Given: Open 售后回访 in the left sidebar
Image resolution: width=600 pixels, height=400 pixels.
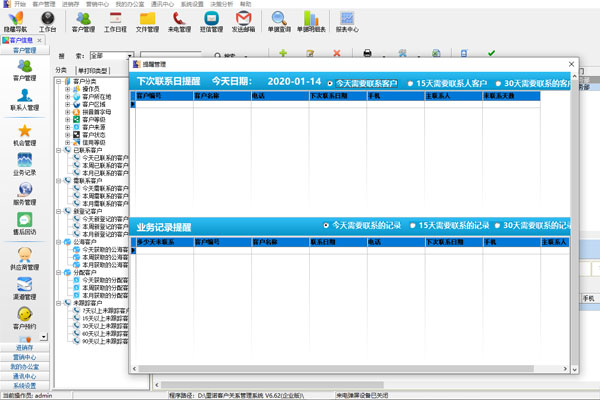Looking at the screenshot, I should pos(24,224).
